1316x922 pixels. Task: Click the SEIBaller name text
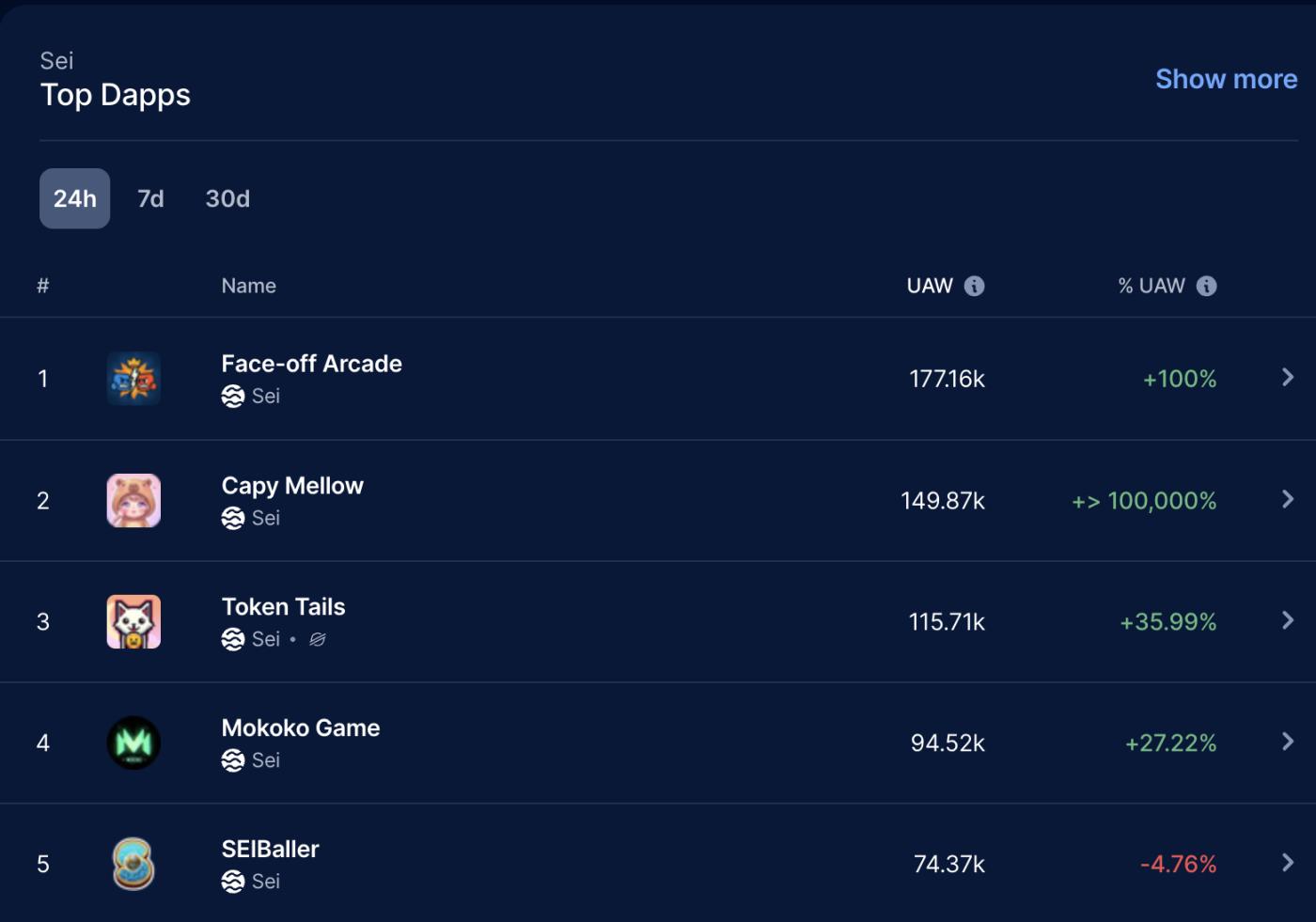pos(271,850)
